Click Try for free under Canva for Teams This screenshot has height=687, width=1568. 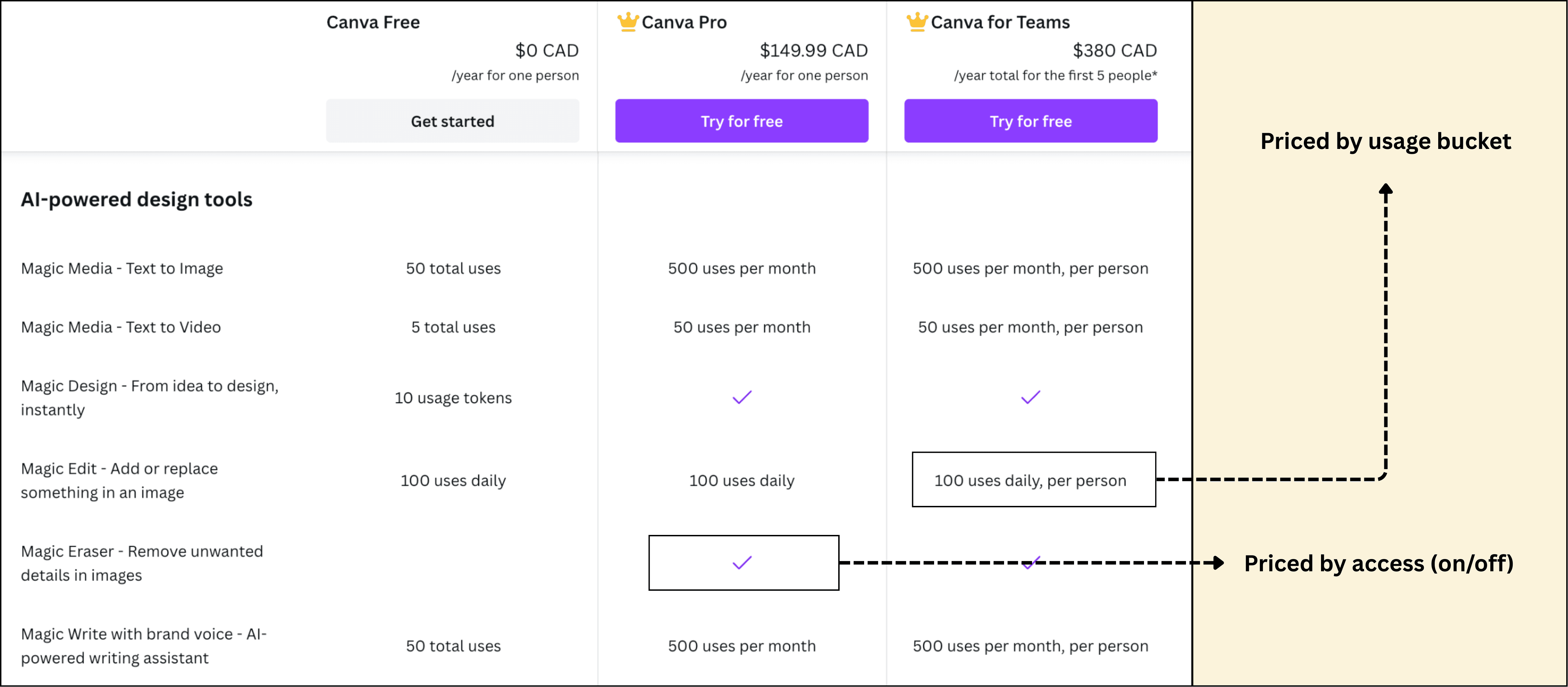[x=1031, y=121]
